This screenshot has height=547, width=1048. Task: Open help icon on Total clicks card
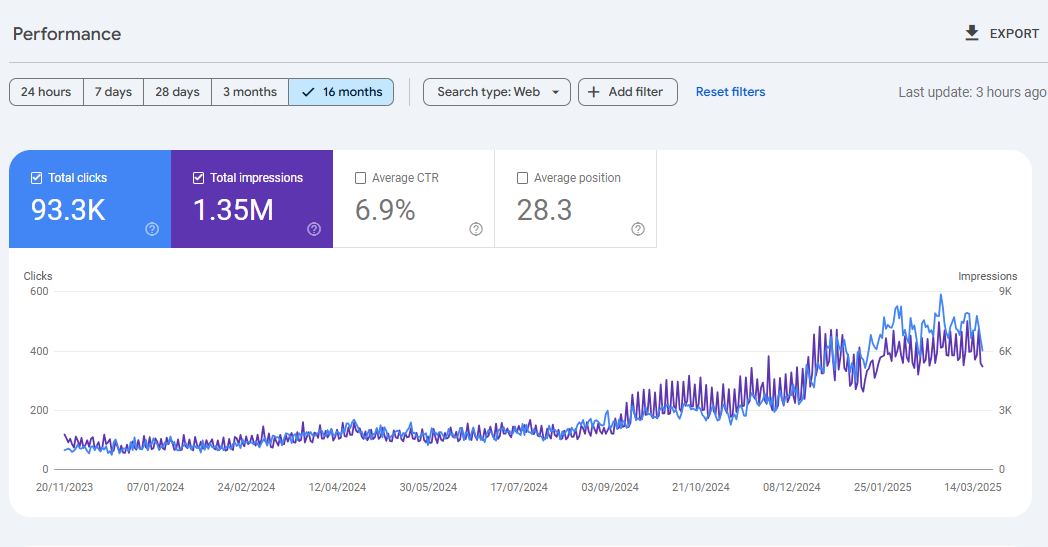152,229
